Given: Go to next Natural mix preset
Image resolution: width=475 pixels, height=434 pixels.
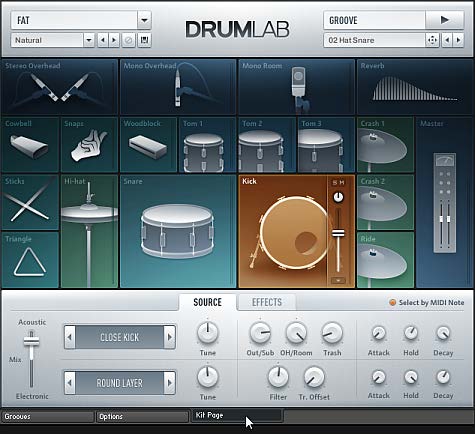Looking at the screenshot, I should coord(114,40).
